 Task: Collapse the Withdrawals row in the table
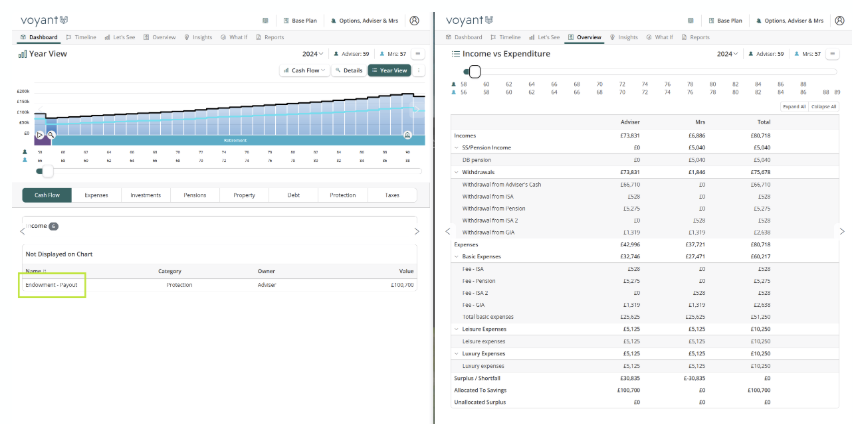pyautogui.click(x=457, y=172)
